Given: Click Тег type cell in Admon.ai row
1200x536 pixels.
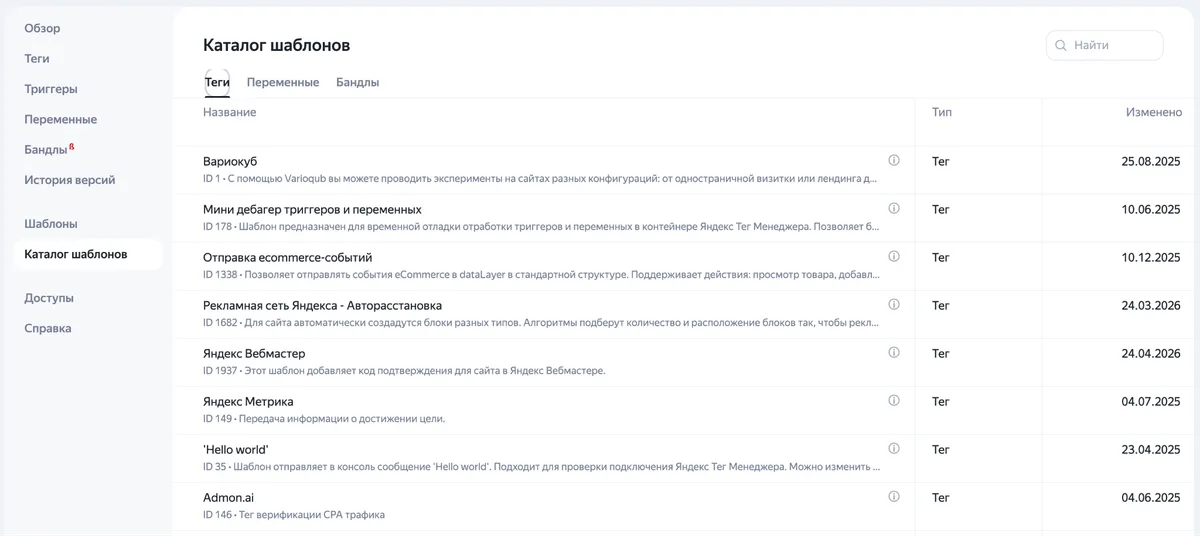Looking at the screenshot, I should pos(941,497).
